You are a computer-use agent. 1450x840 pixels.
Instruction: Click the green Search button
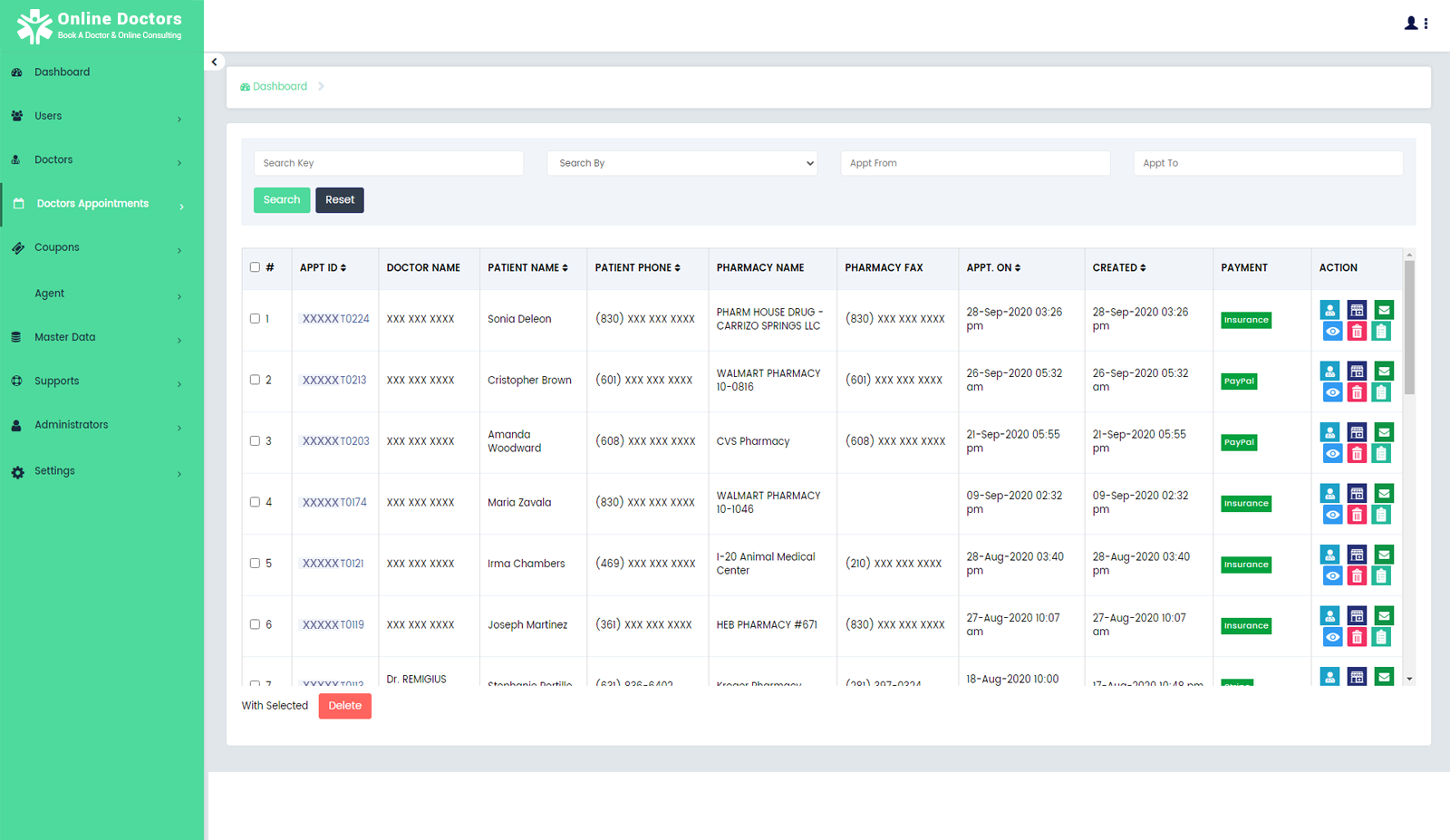click(x=282, y=200)
